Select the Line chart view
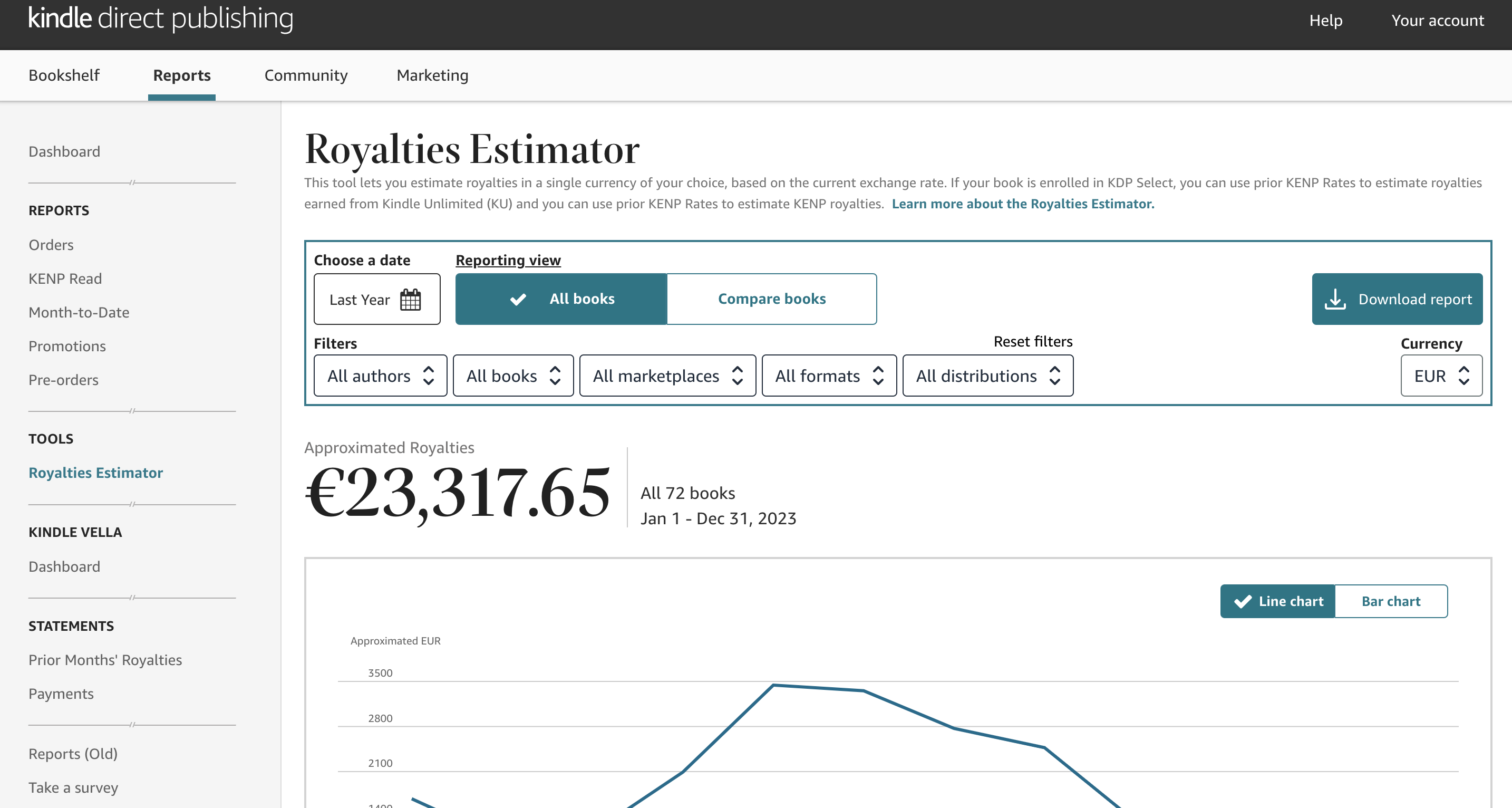The width and height of the screenshot is (1512, 808). [1278, 601]
